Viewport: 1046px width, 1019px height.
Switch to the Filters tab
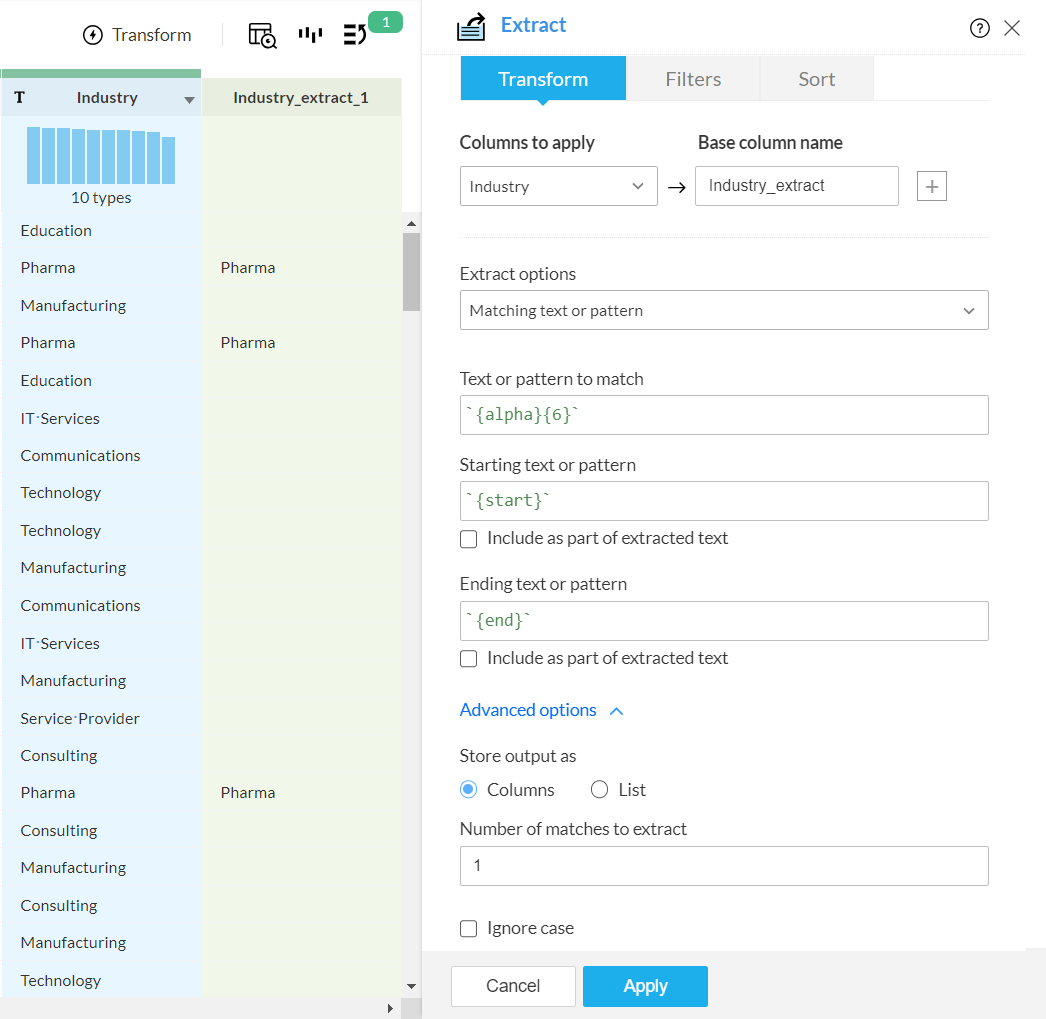693,79
